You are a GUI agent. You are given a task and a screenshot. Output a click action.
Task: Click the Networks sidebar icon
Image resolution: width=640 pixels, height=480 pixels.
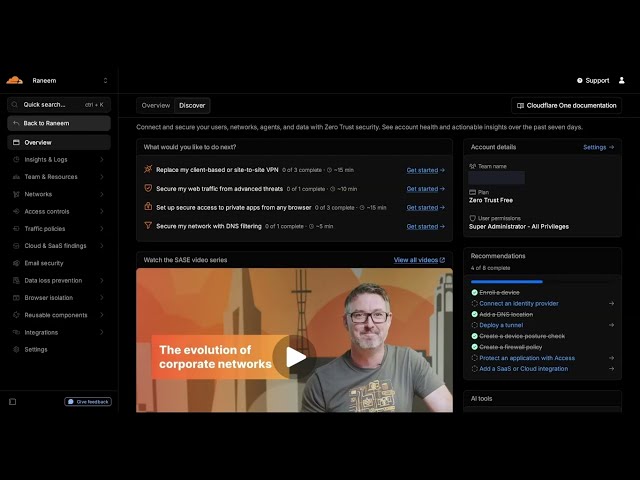tap(16, 194)
